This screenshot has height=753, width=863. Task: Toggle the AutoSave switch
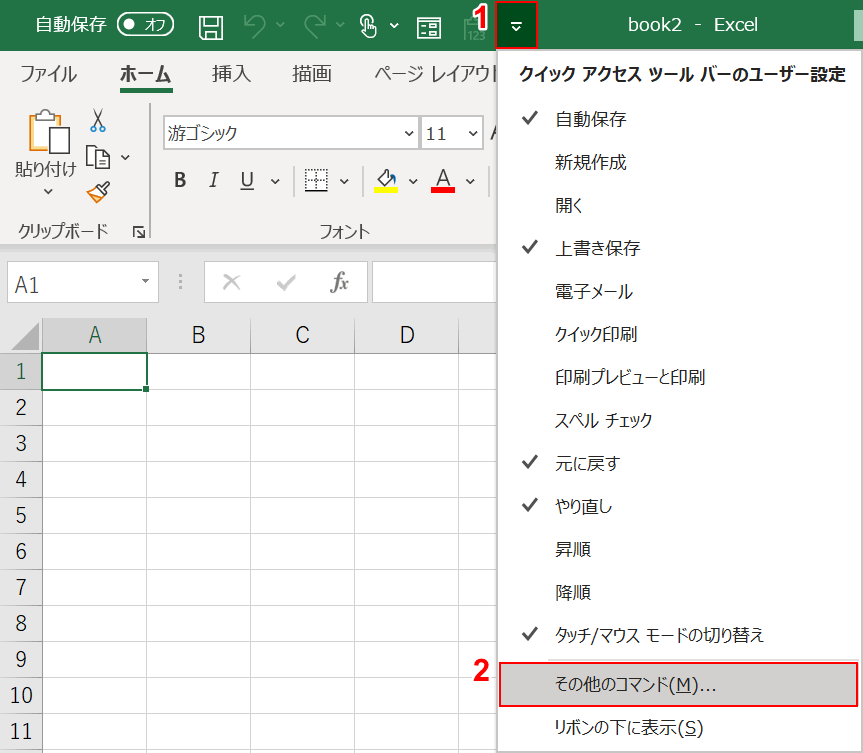(145, 25)
